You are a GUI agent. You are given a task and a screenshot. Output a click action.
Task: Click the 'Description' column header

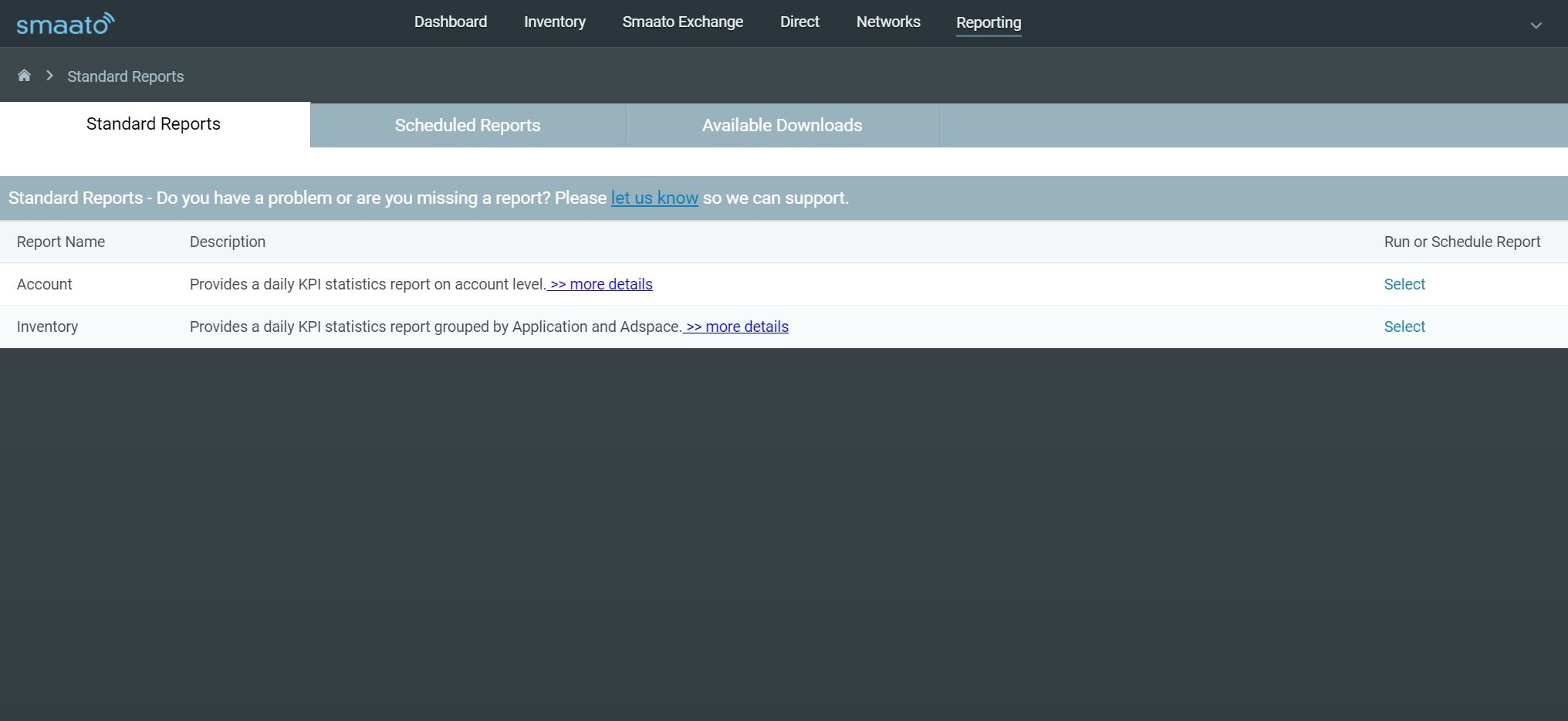[x=228, y=242]
